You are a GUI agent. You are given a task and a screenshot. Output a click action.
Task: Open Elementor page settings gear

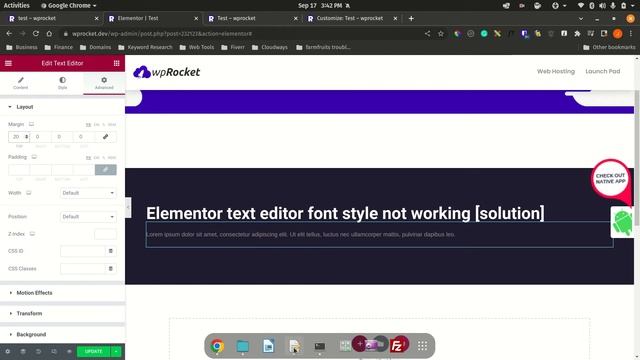point(7,351)
